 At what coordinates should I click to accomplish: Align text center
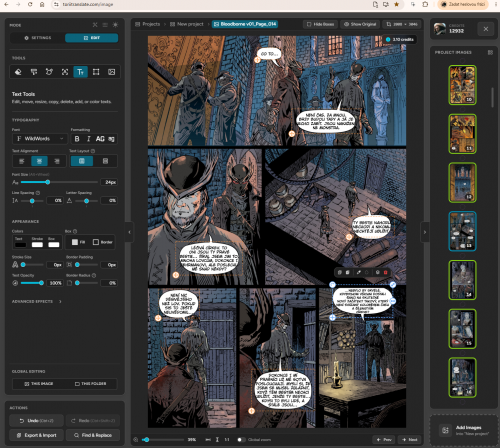coord(39,161)
